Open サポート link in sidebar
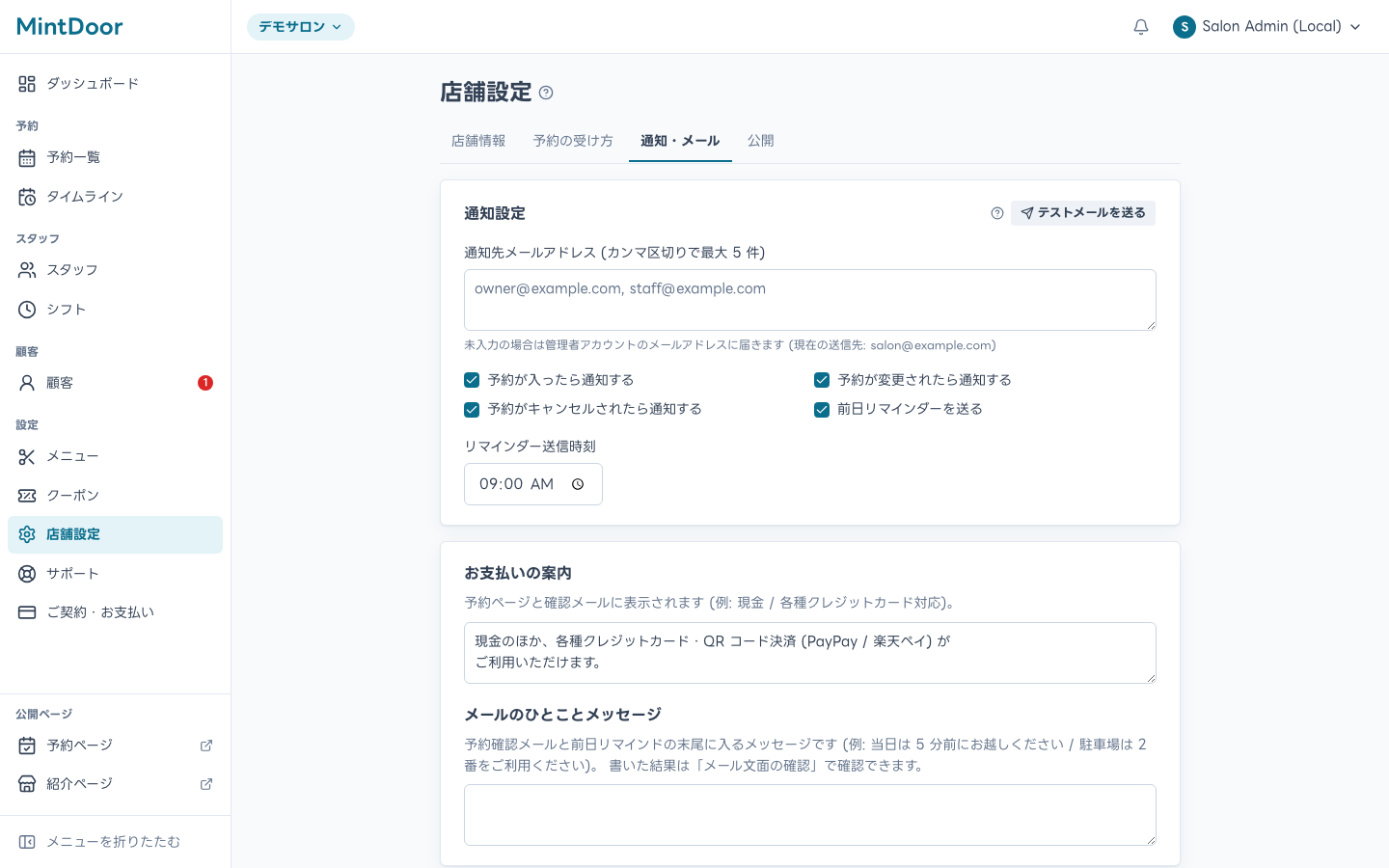The width and height of the screenshot is (1389, 868). tap(115, 574)
